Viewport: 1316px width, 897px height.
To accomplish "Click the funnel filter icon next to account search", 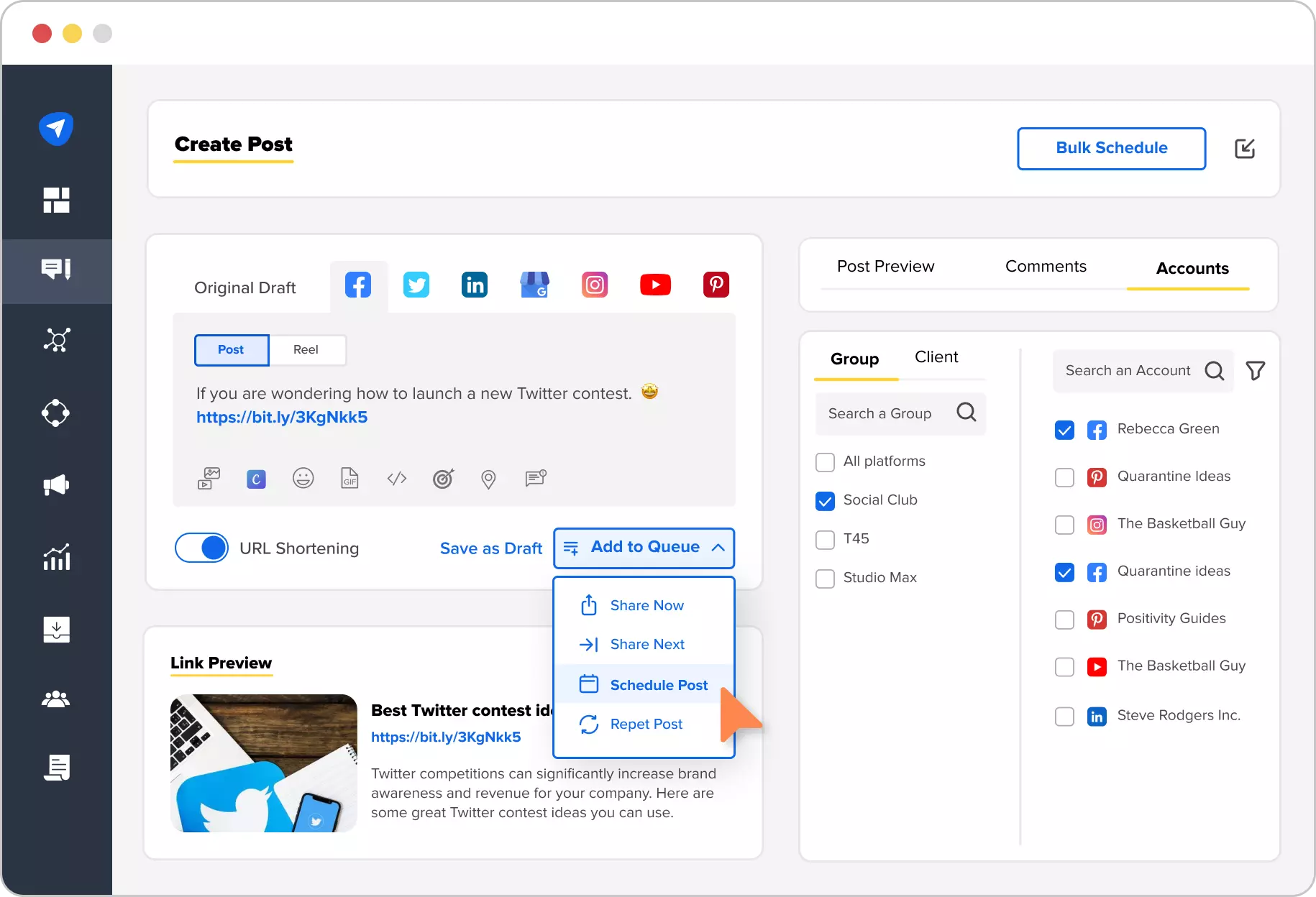I will 1256,371.
